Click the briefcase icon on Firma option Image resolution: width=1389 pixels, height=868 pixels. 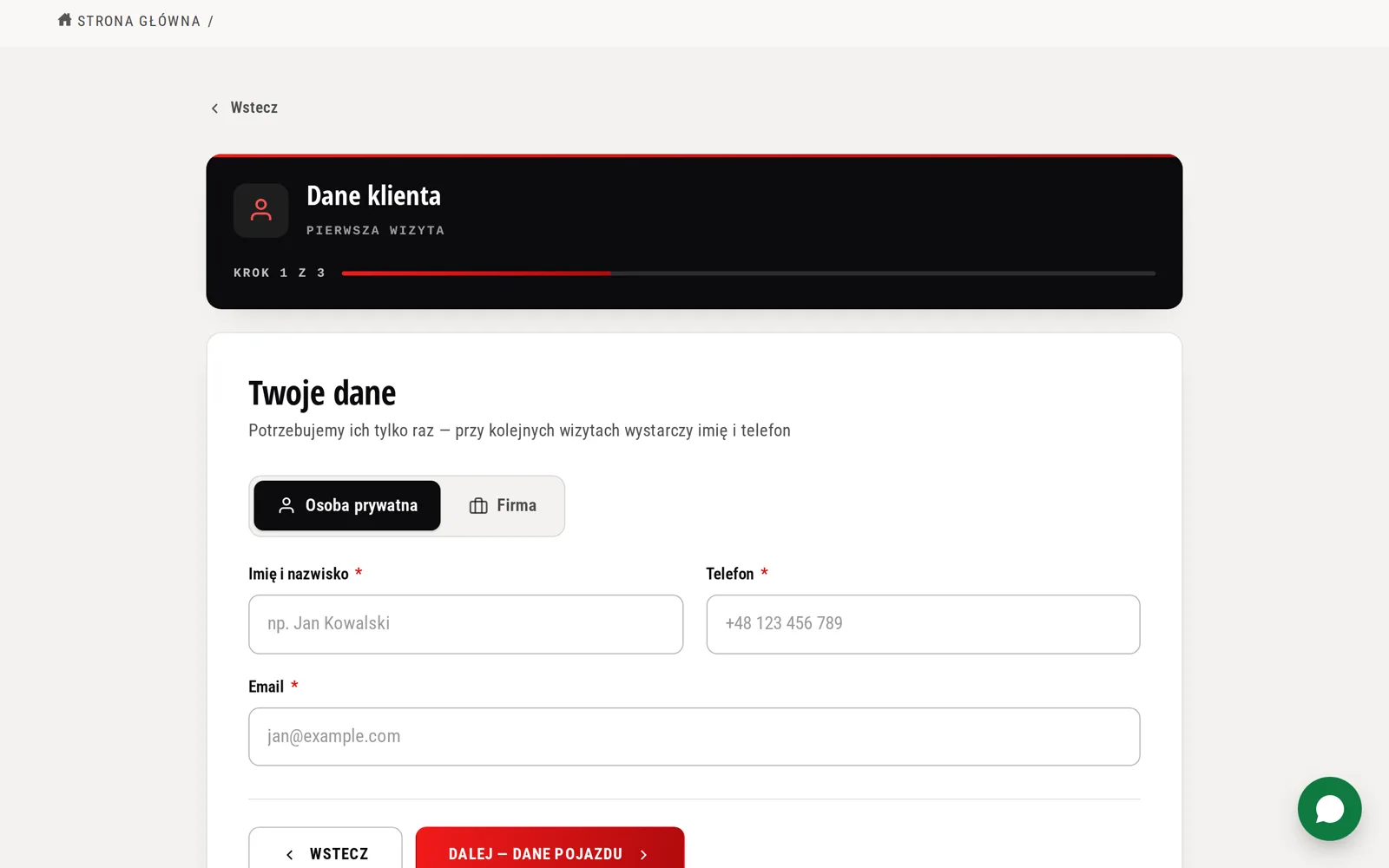478,506
